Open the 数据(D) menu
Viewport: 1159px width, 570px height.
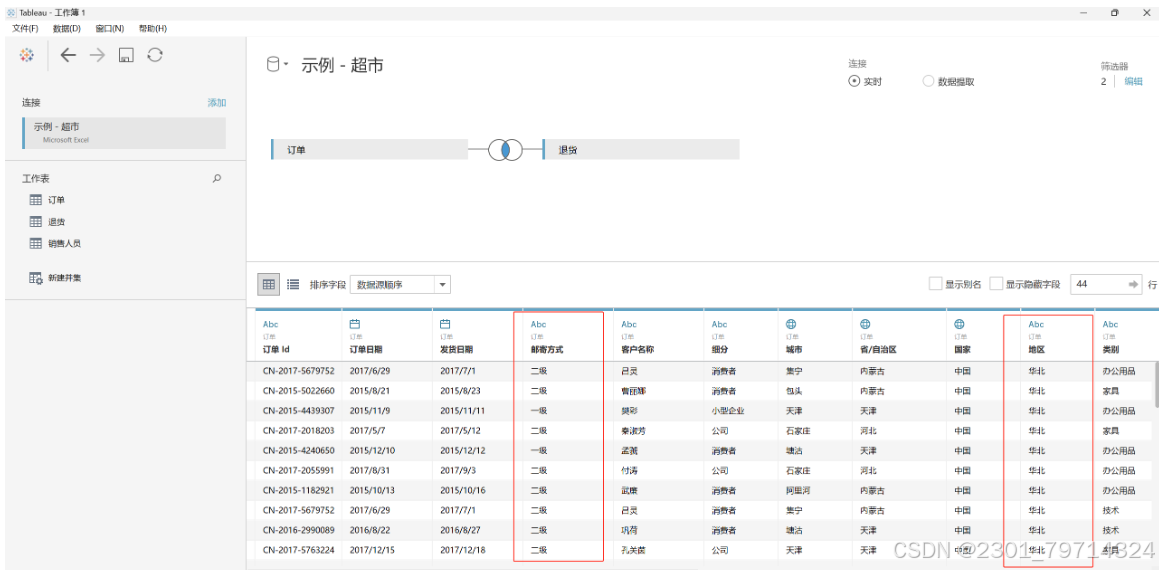pyautogui.click(x=67, y=28)
